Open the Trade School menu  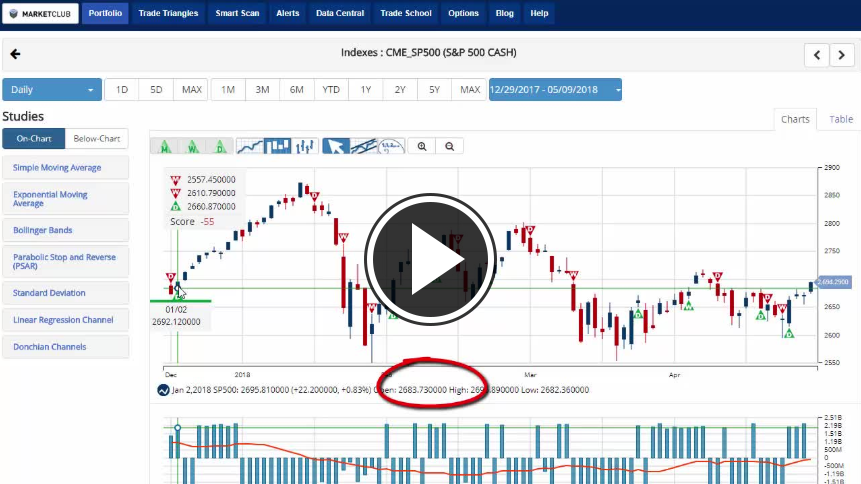(406, 13)
